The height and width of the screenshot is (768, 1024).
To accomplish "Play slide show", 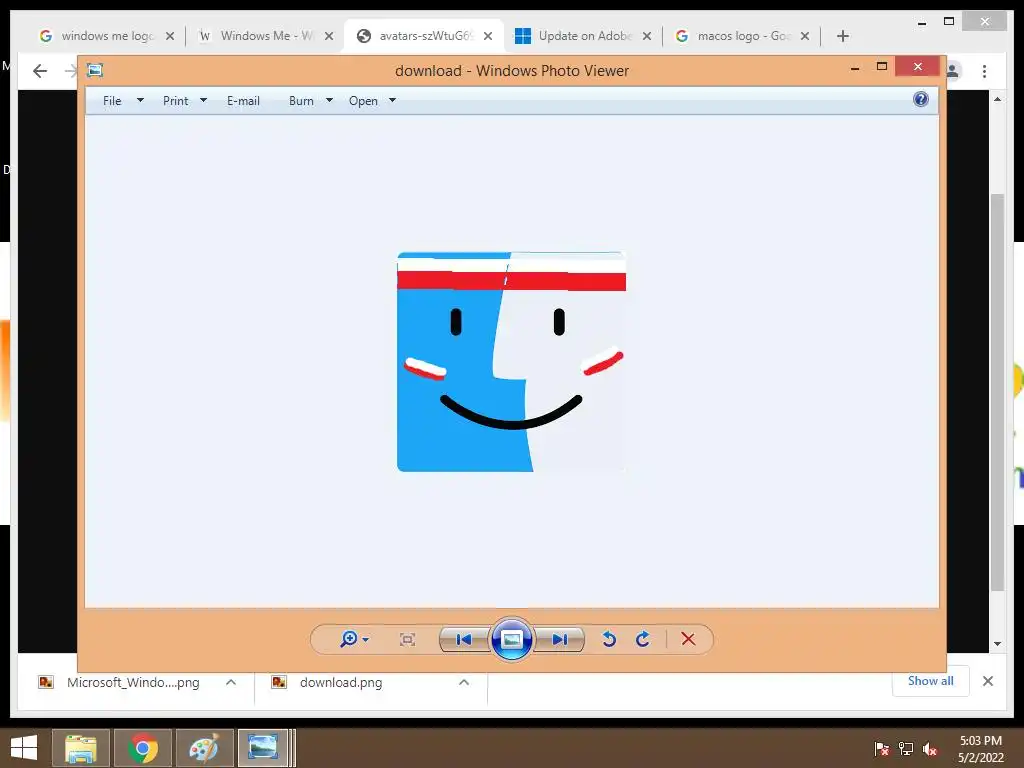I will point(511,639).
